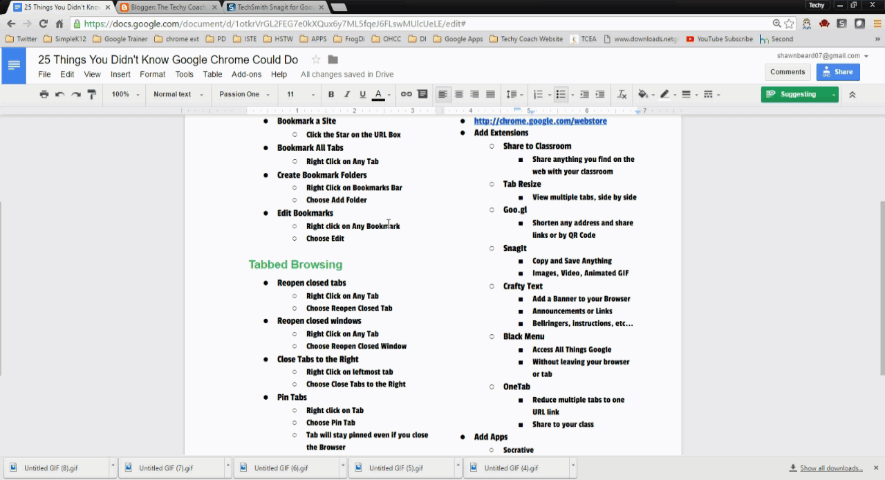Click the insert link icon
This screenshot has width=885, height=480.
tap(406, 94)
